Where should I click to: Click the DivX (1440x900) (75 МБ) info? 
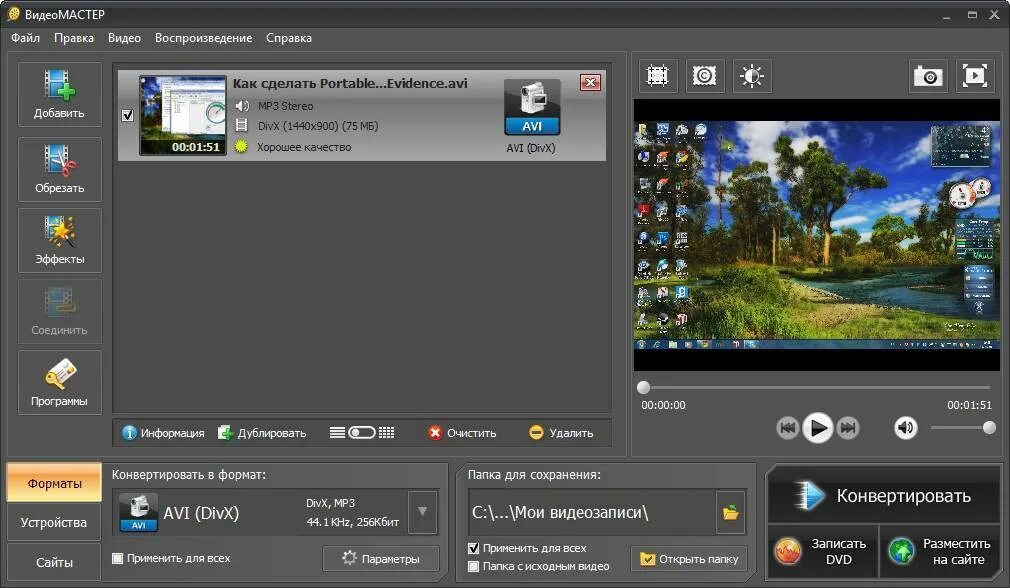307,126
